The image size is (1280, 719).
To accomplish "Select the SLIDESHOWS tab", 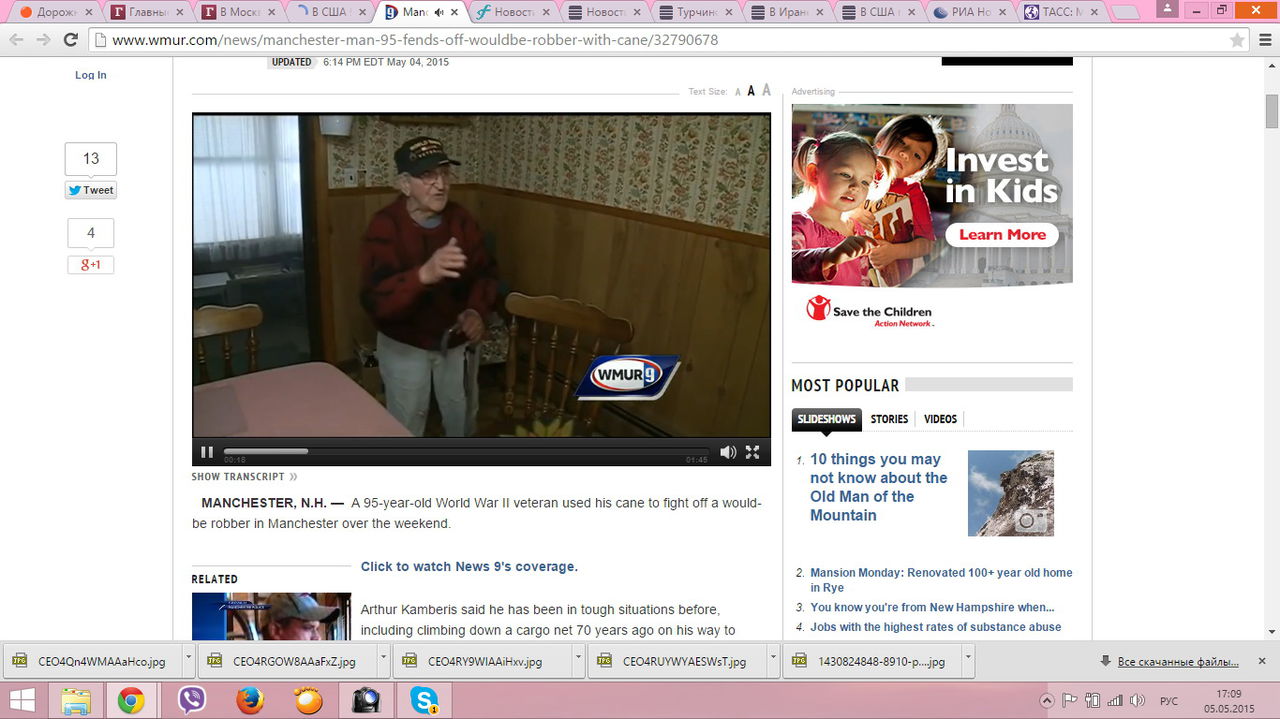I will point(826,419).
